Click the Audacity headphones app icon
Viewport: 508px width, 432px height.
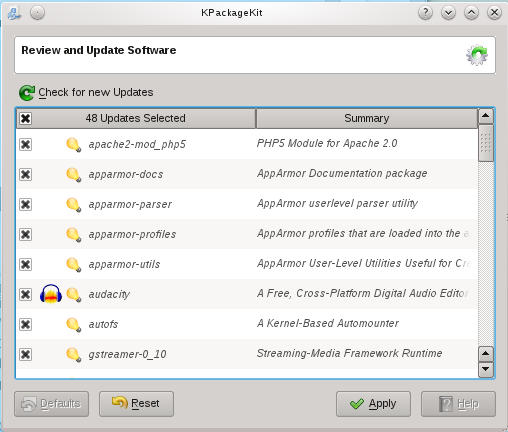coord(51,294)
